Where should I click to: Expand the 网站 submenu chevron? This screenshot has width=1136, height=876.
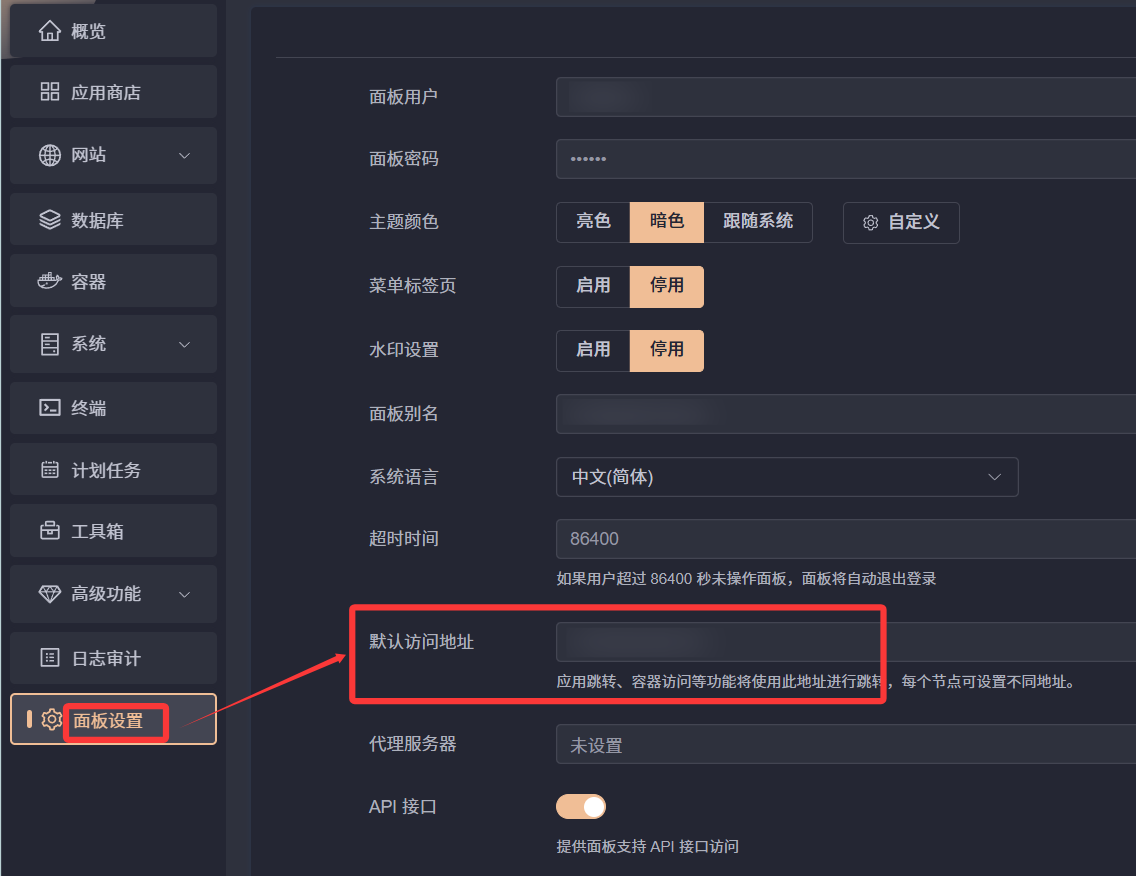pyautogui.click(x=184, y=155)
